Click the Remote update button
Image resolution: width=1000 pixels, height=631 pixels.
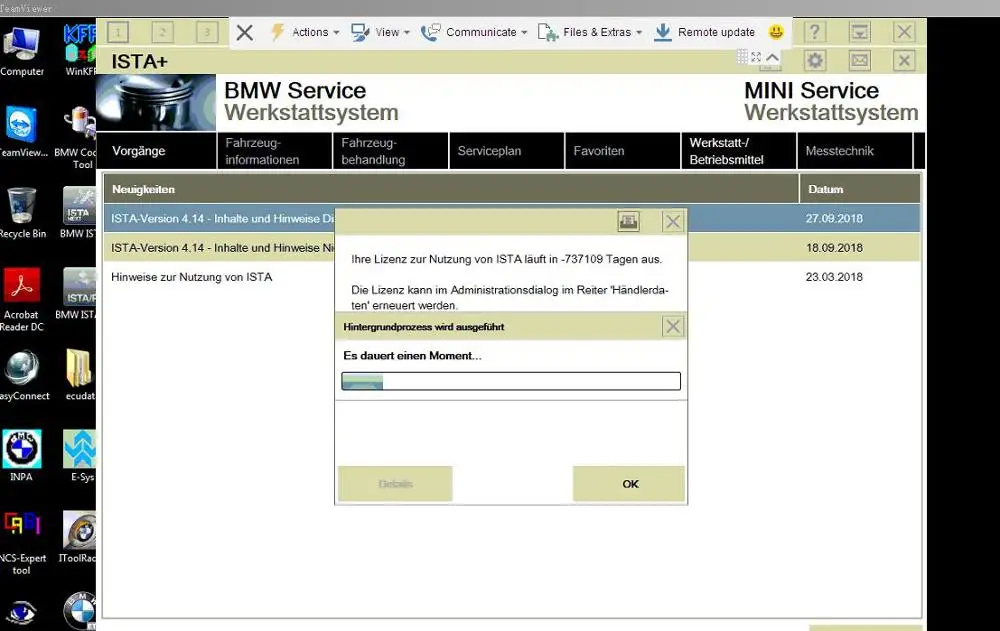[x=705, y=32]
